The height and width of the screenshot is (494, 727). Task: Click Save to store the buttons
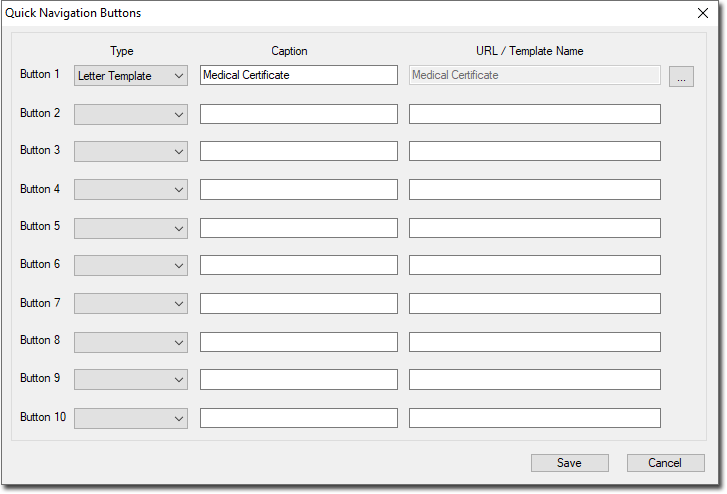[x=569, y=463]
